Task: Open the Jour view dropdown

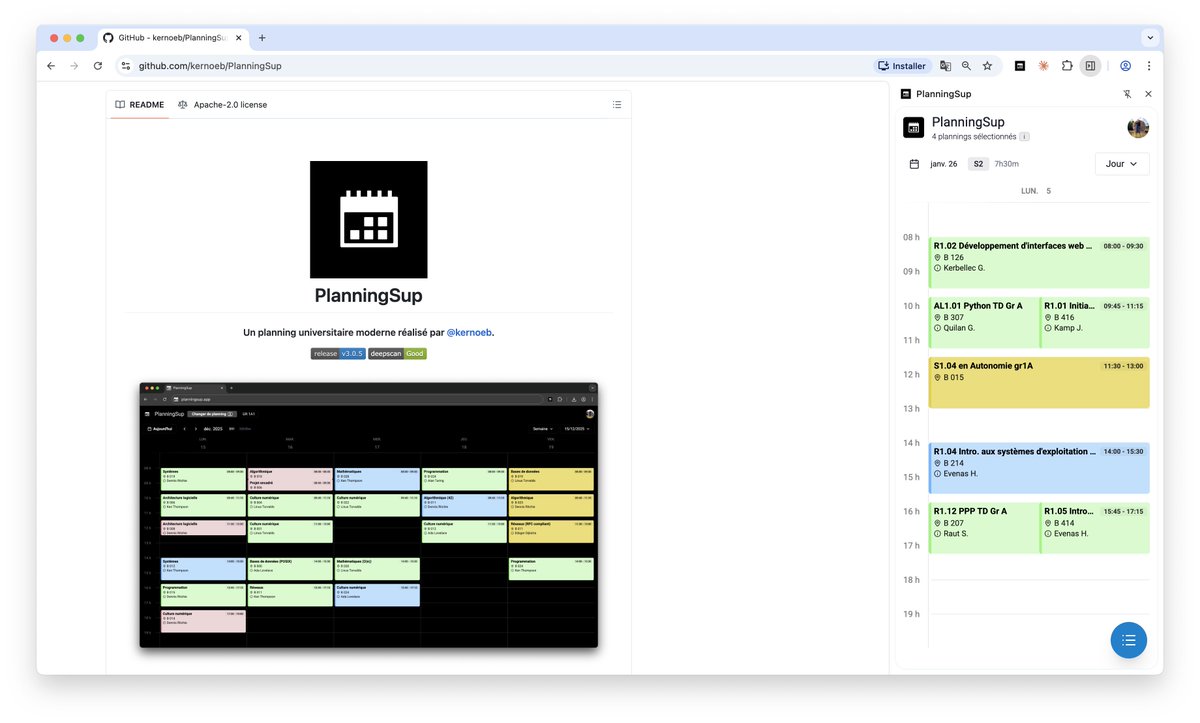Action: pyautogui.click(x=1122, y=164)
